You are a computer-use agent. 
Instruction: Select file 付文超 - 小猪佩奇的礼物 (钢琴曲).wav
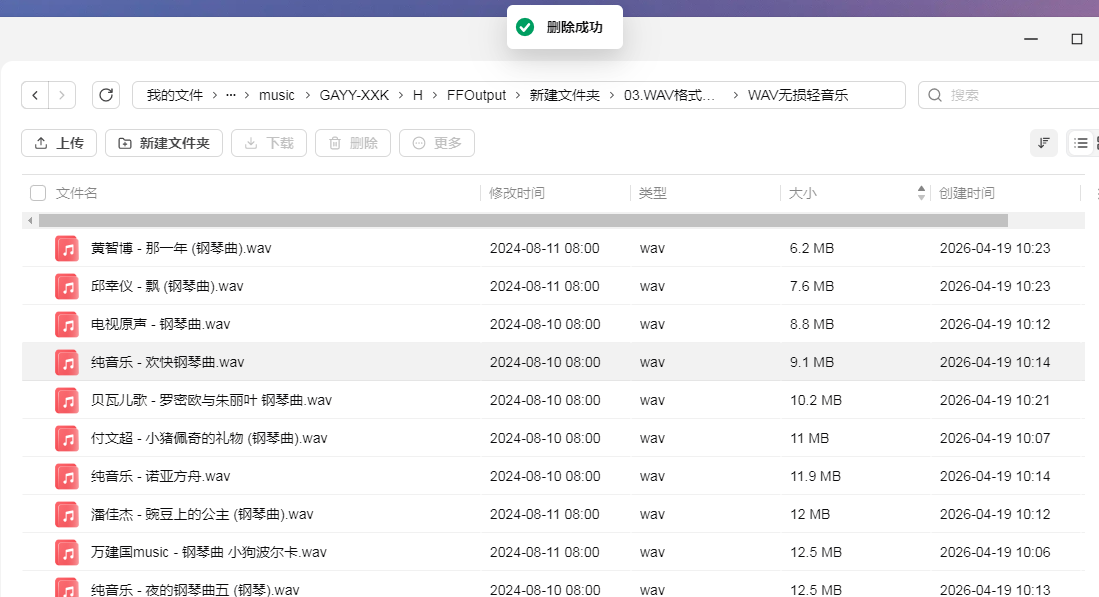[x=209, y=438]
